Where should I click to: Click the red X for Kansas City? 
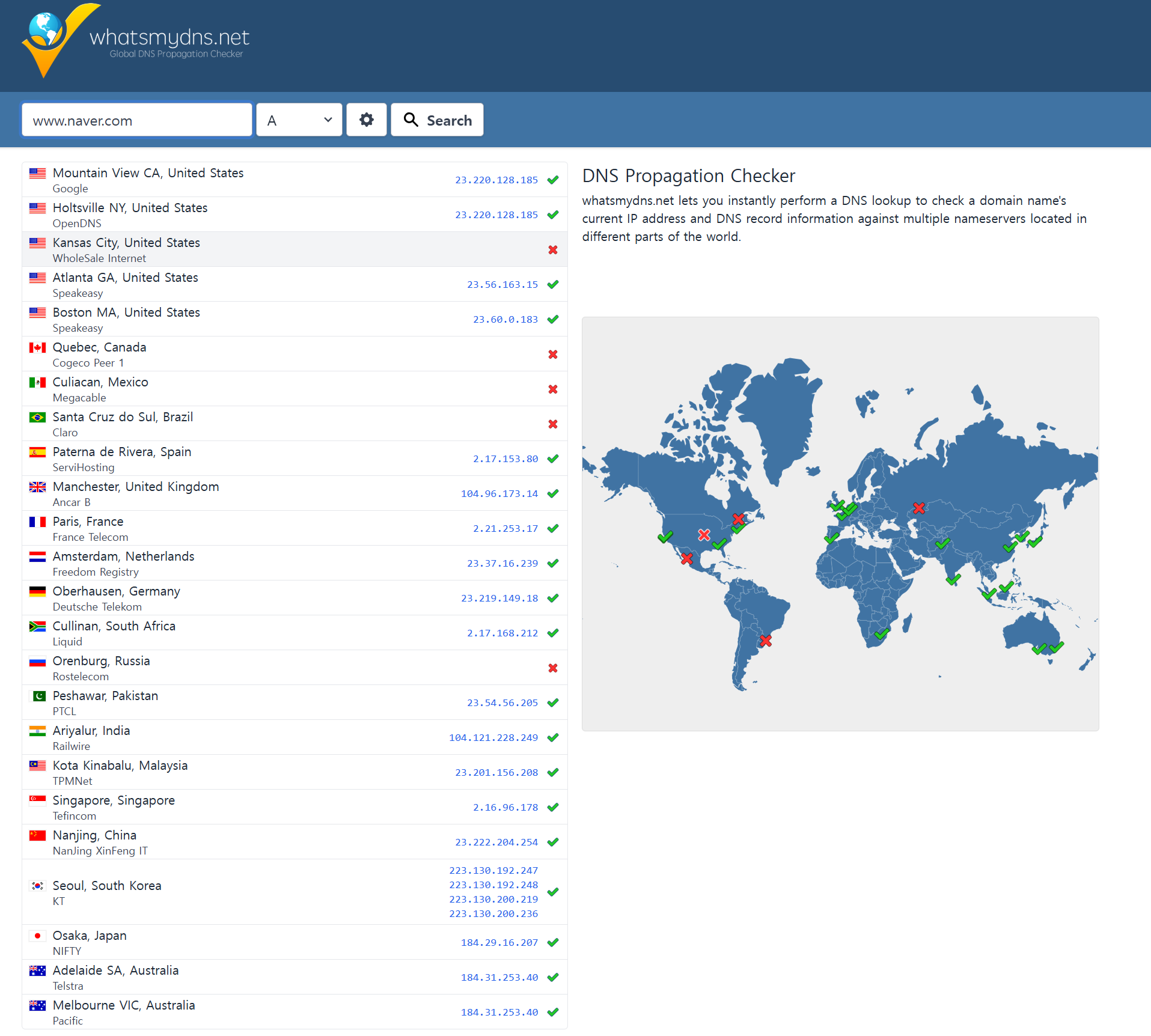(x=553, y=249)
